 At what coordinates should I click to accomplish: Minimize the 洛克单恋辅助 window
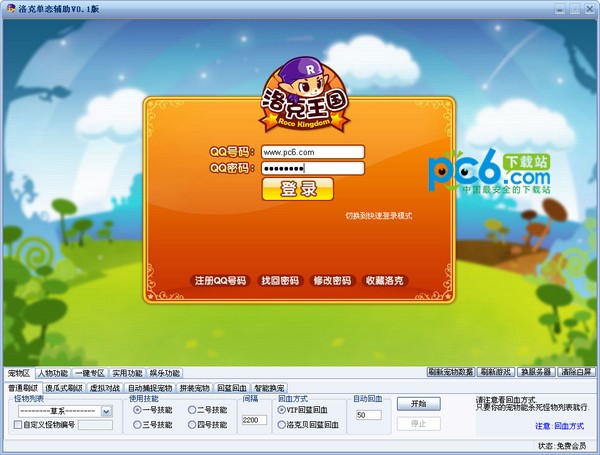tap(560, 8)
